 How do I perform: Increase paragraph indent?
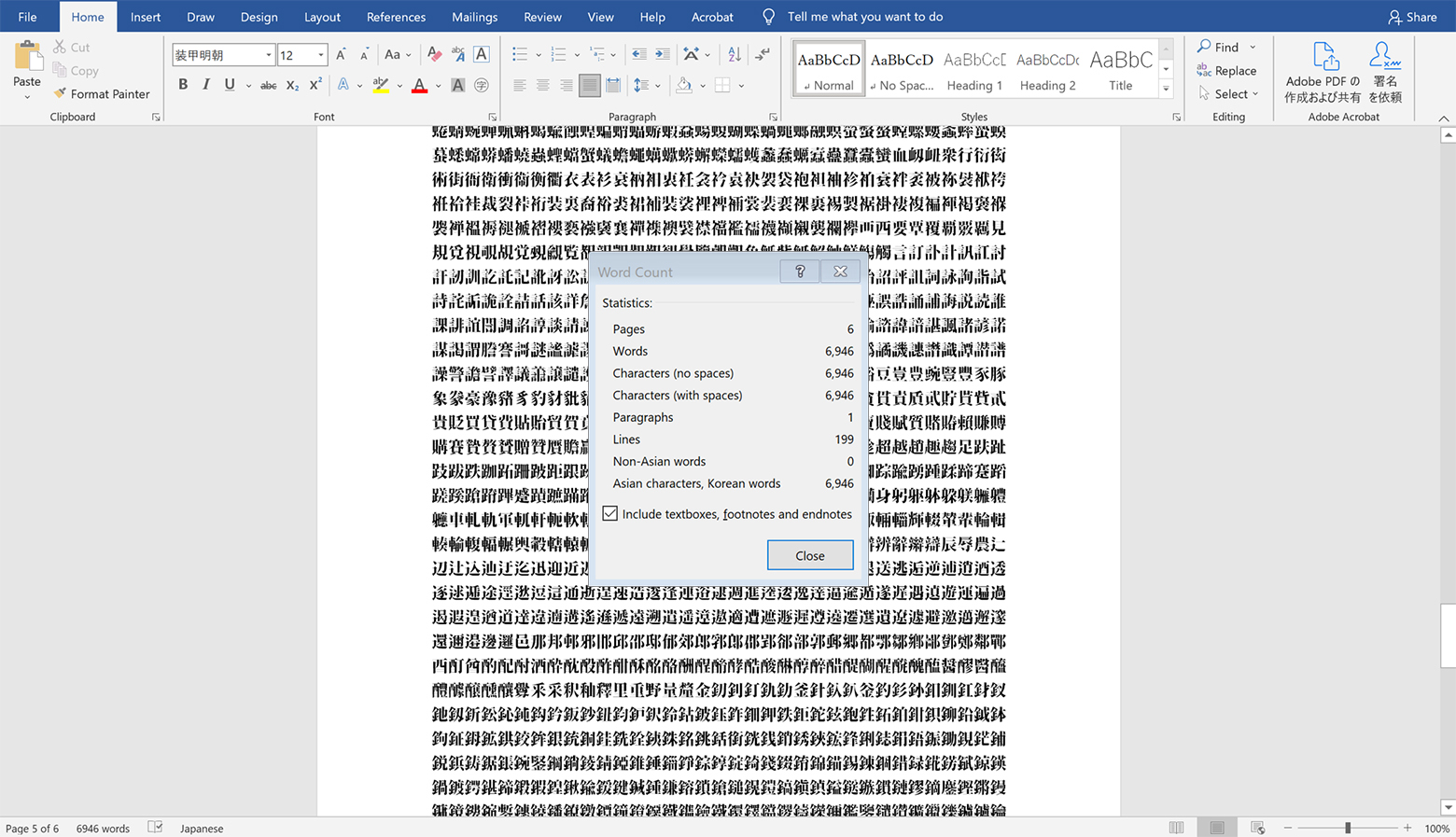663,55
